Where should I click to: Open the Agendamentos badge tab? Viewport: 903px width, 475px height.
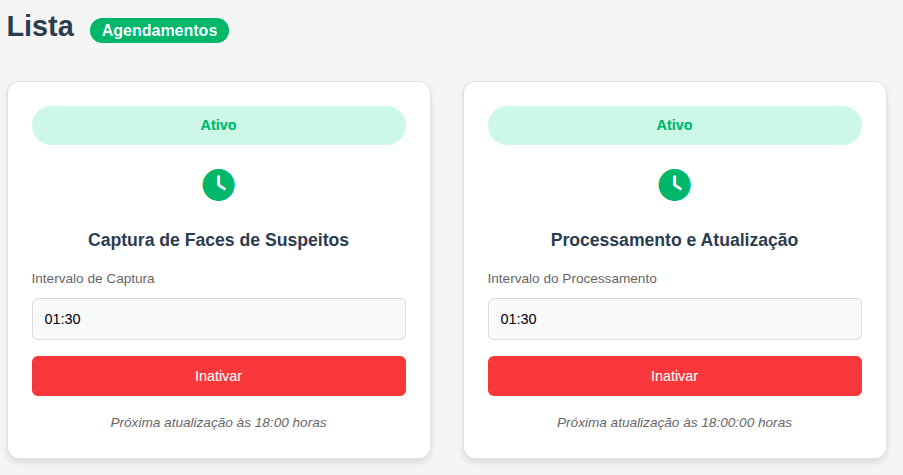point(159,31)
